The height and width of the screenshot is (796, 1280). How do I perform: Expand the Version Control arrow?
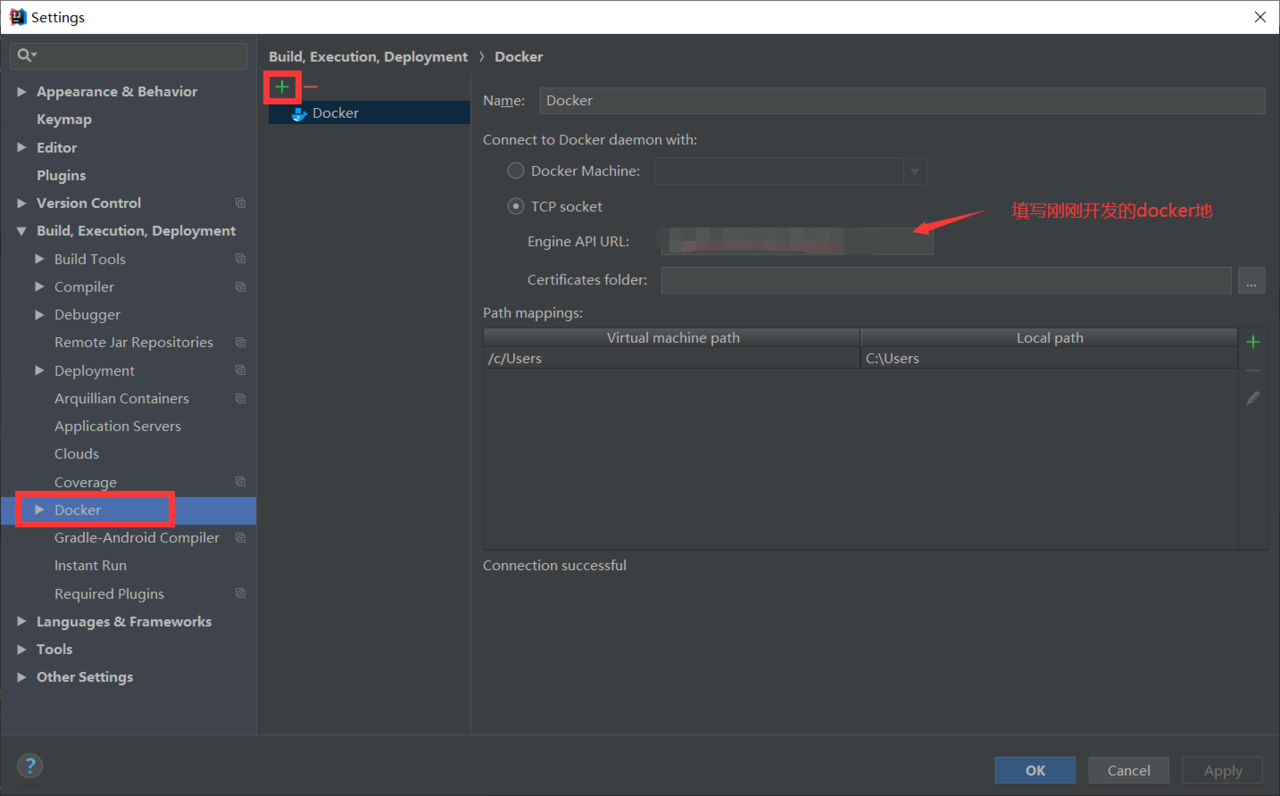(x=22, y=203)
